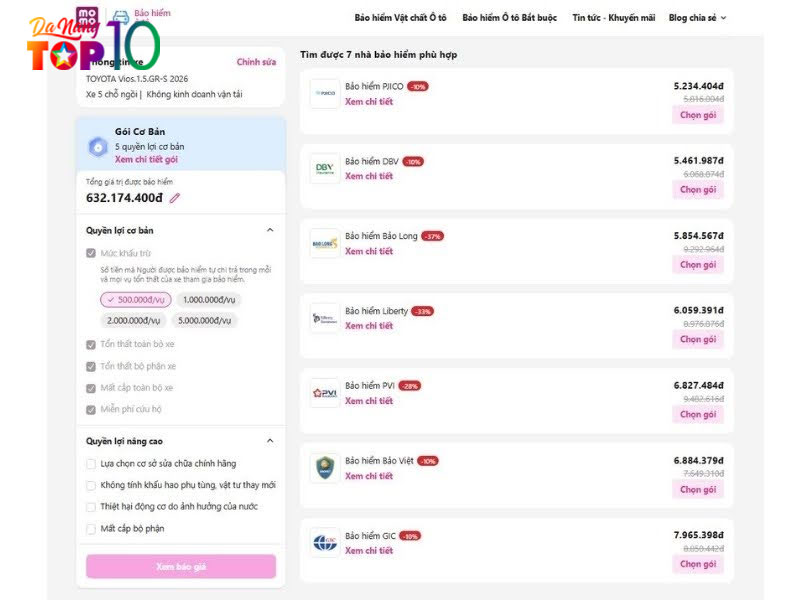Open Xem chi tiết for Bảo hiểm Bảo Long
Viewport: 800px width, 600px height.
(x=369, y=251)
